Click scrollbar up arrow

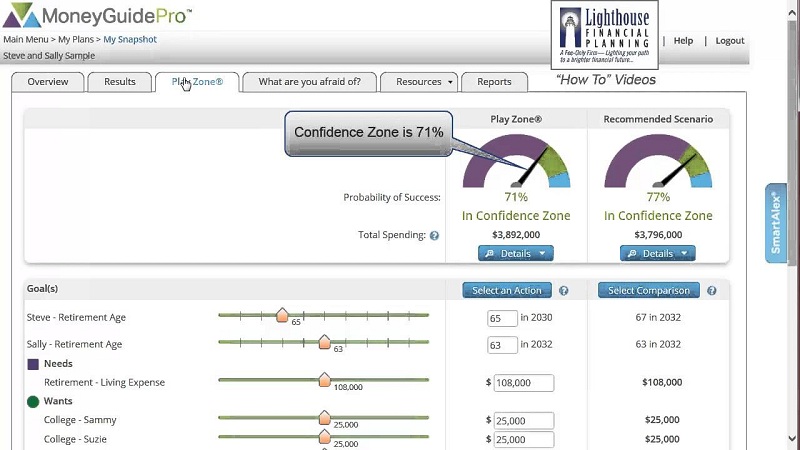pyautogui.click(x=793, y=11)
